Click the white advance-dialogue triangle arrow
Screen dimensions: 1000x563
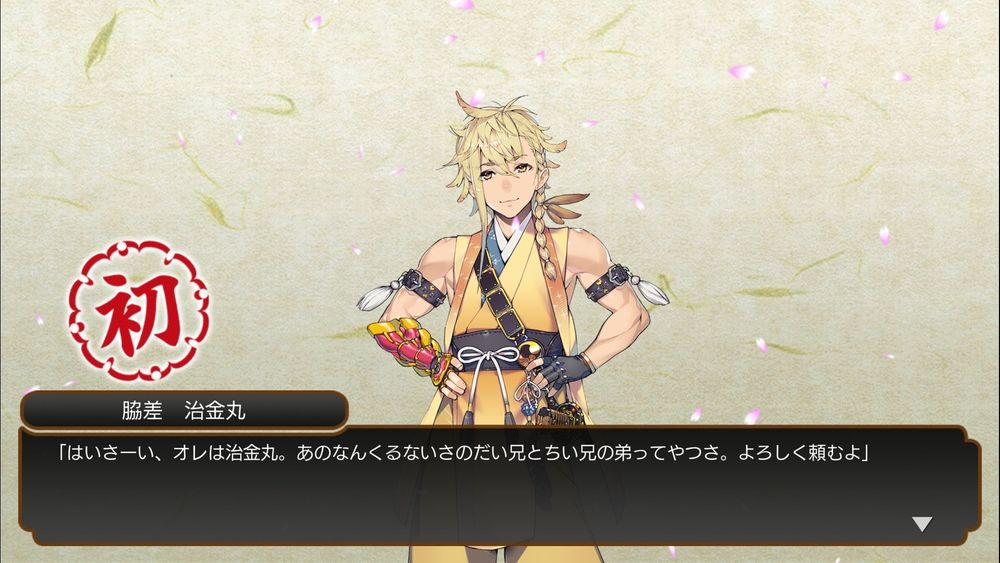tap(922, 524)
